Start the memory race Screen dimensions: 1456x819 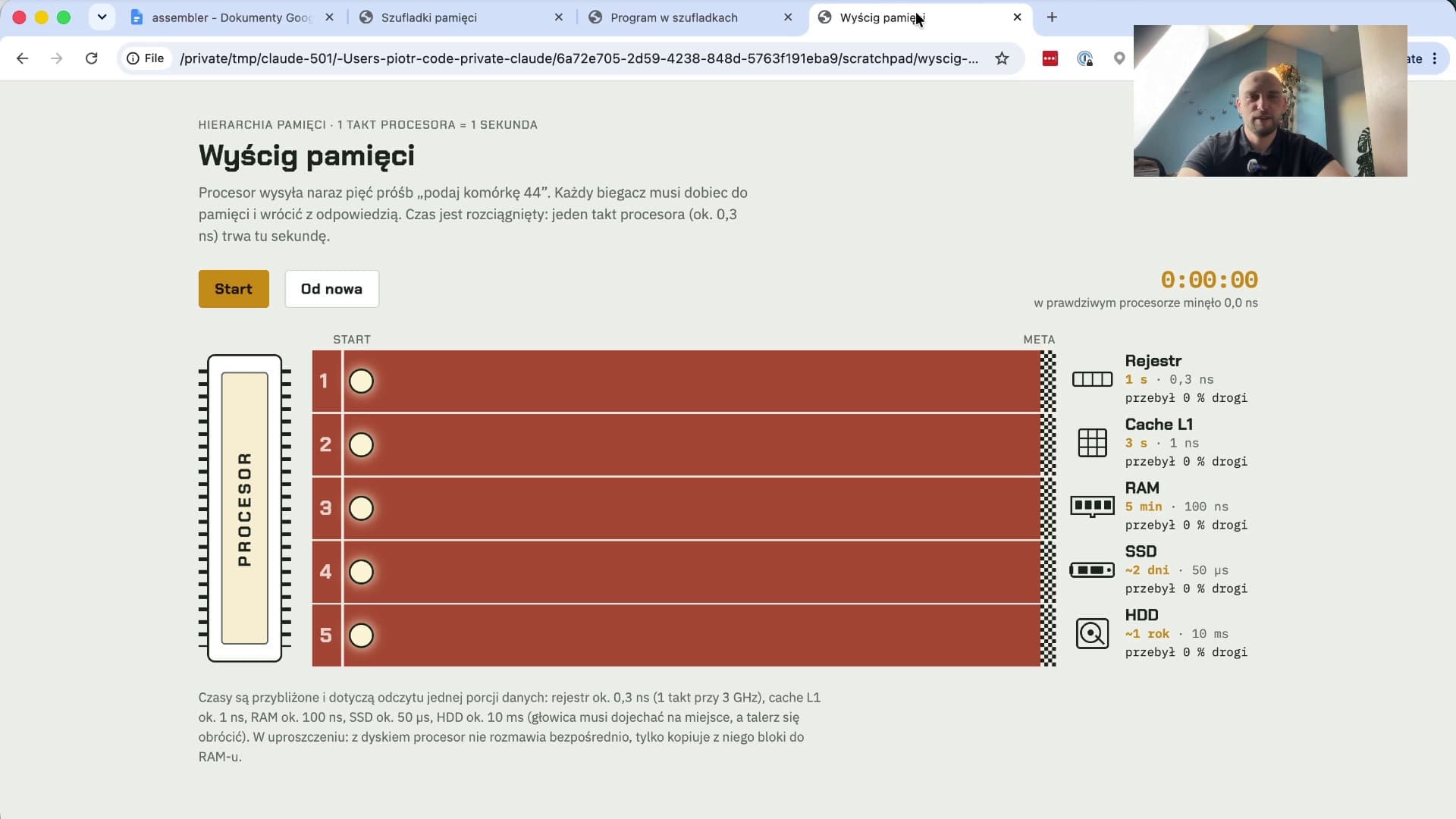(234, 289)
